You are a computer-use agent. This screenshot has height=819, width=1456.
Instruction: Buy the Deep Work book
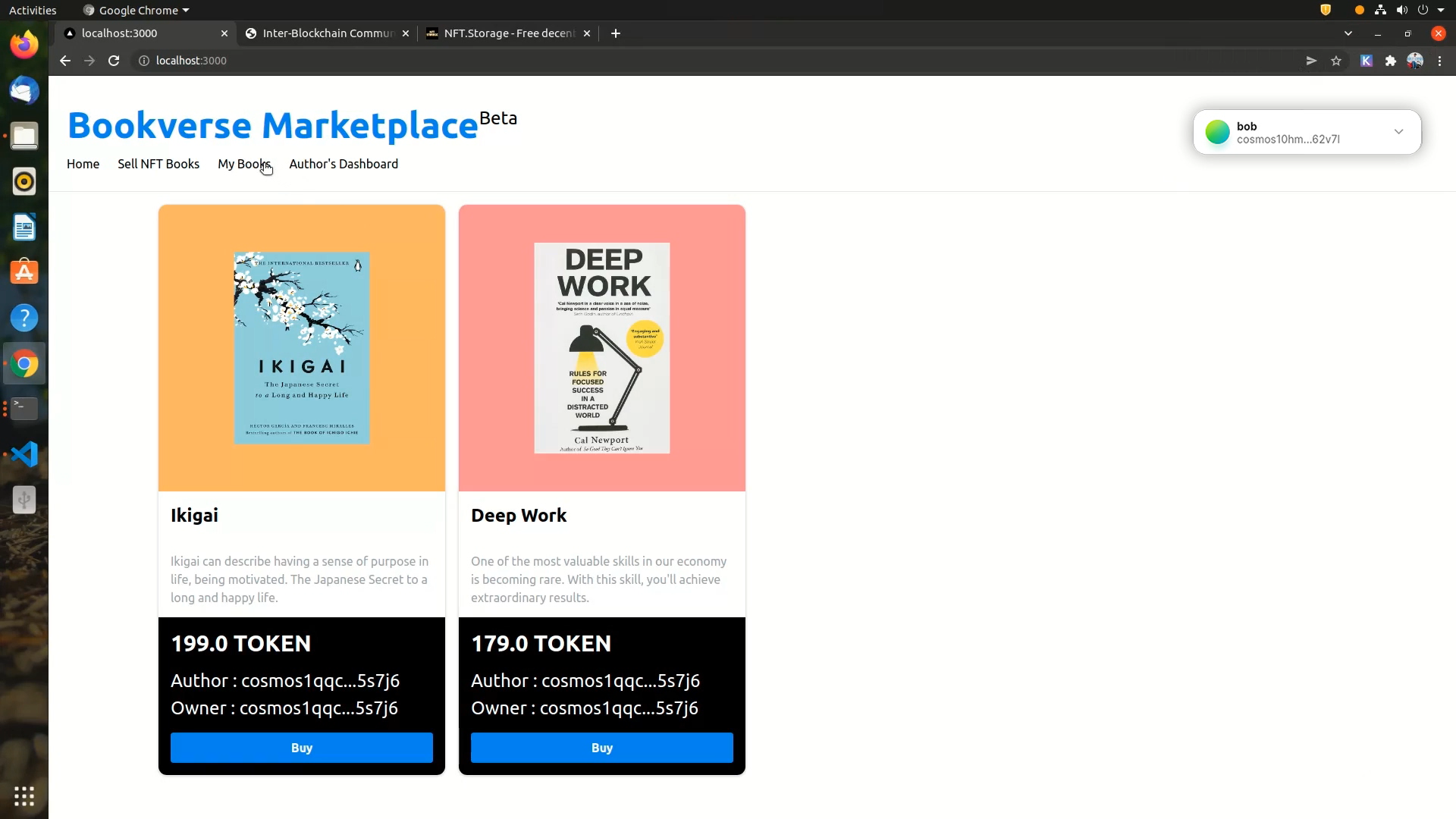tap(601, 748)
